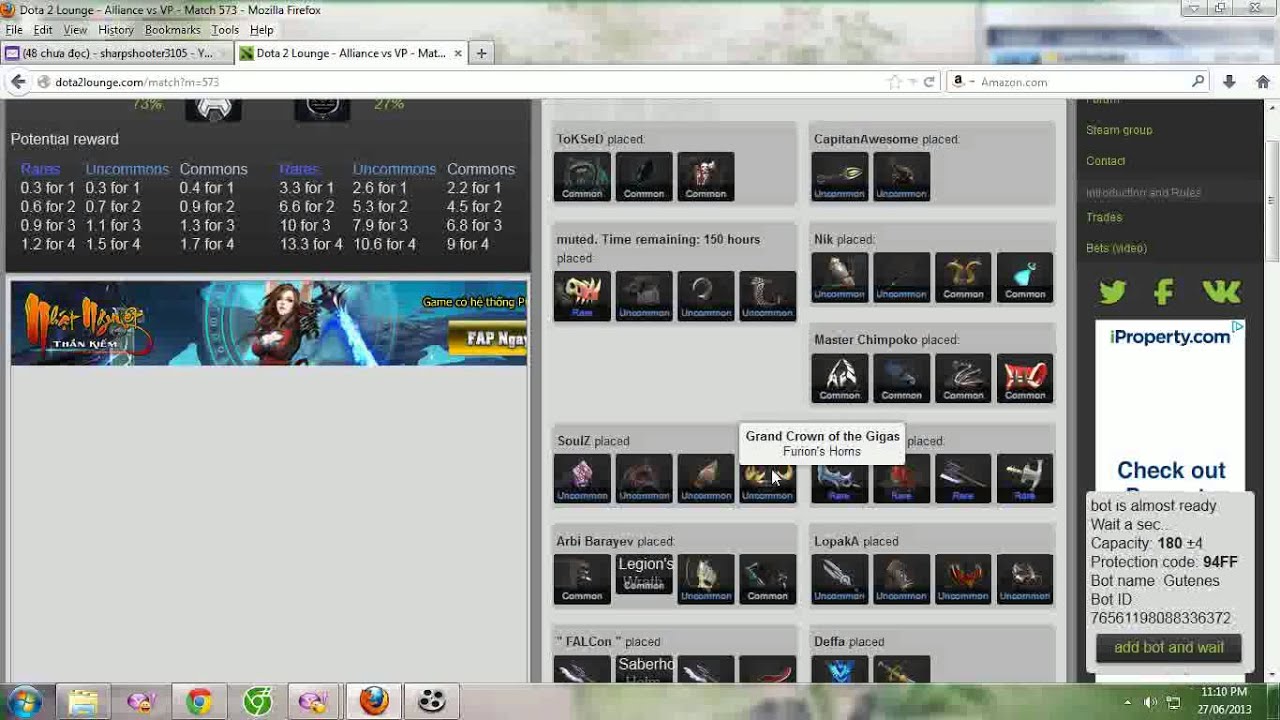Open the History menu
The image size is (1280, 720).
[x=116, y=30]
